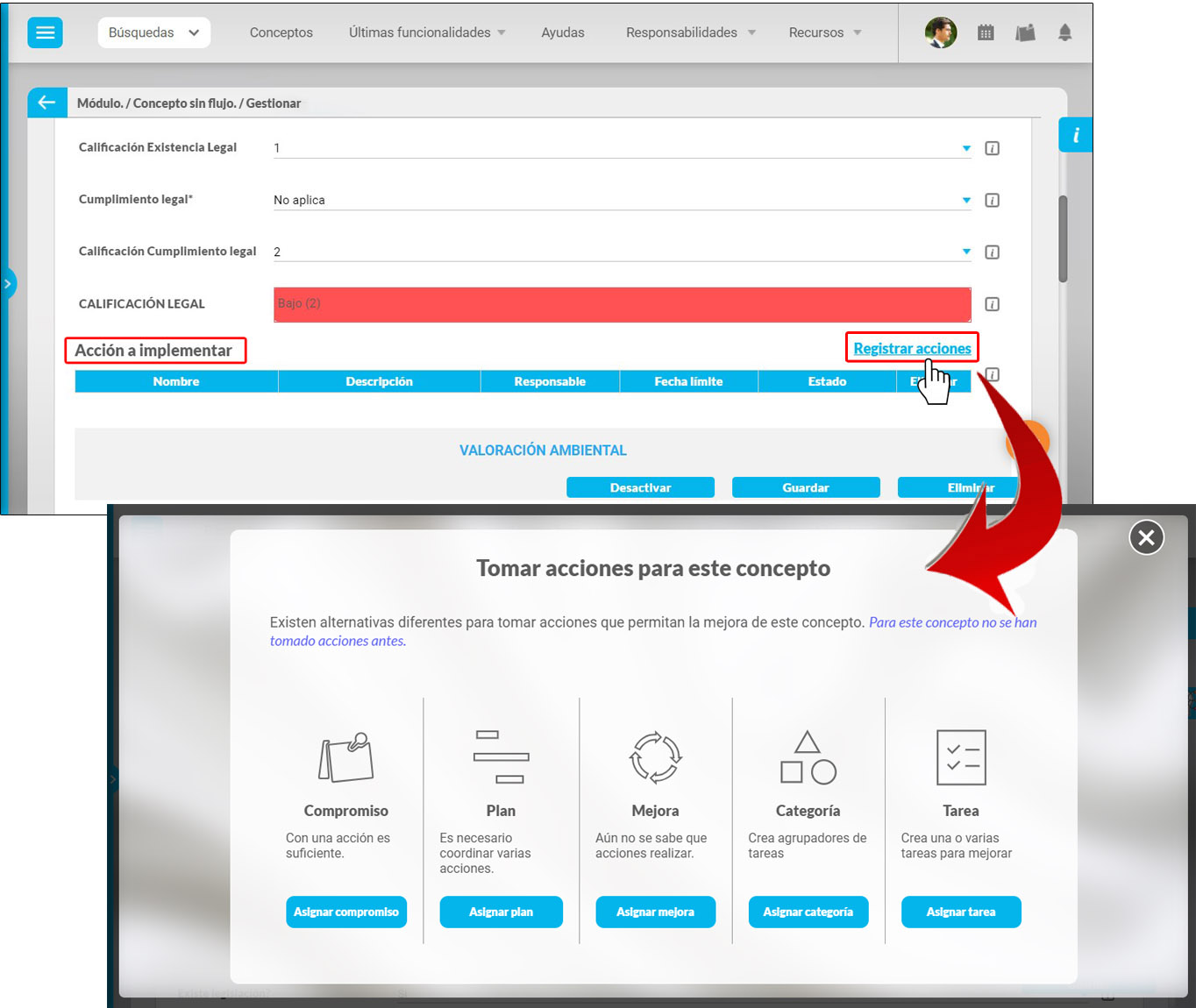Click the vertical scrollbar thumb

click(x=1063, y=238)
